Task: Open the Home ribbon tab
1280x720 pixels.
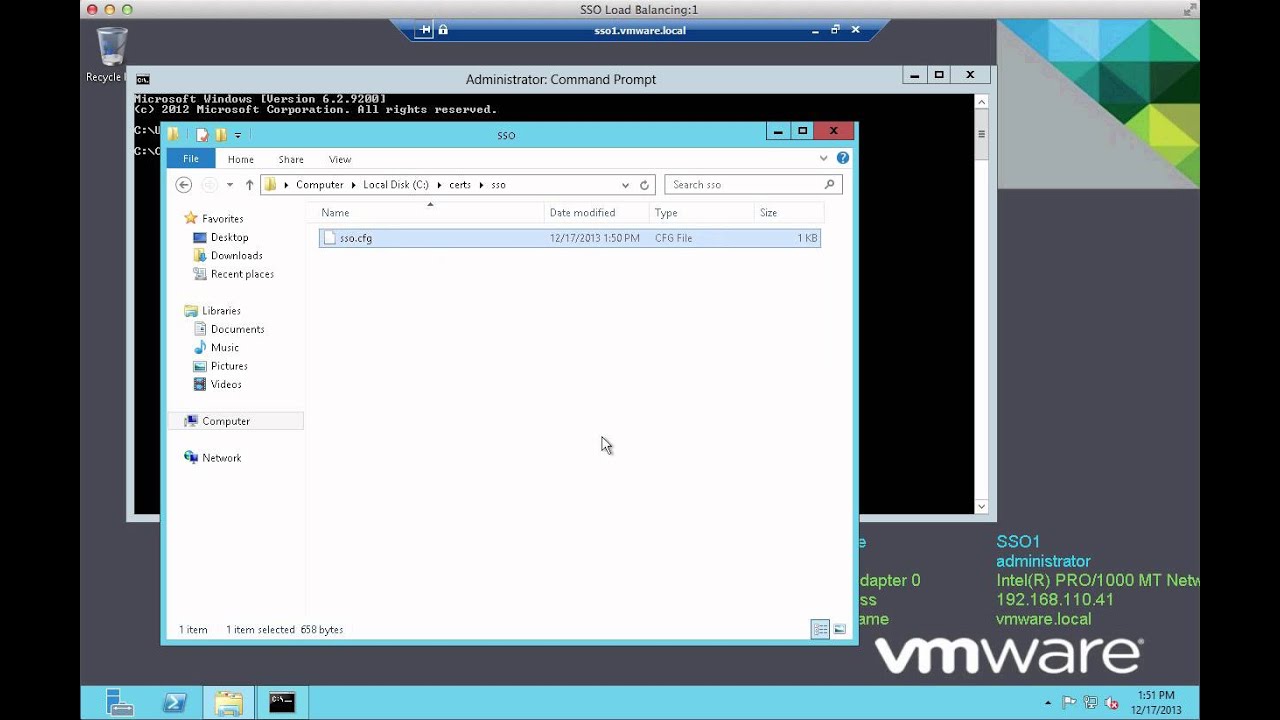Action: tap(240, 159)
